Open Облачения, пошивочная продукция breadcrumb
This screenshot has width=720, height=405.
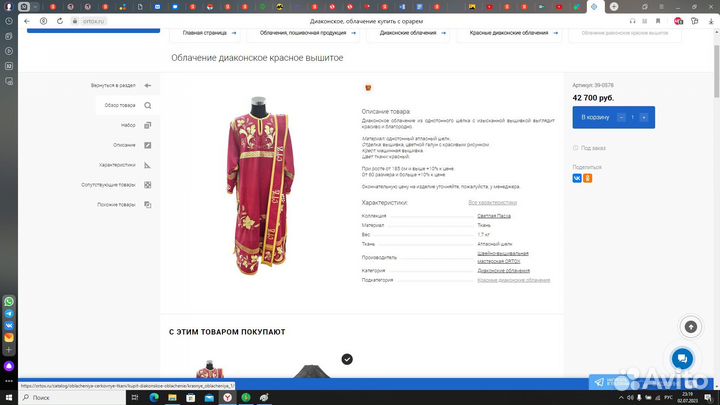tap(303, 33)
